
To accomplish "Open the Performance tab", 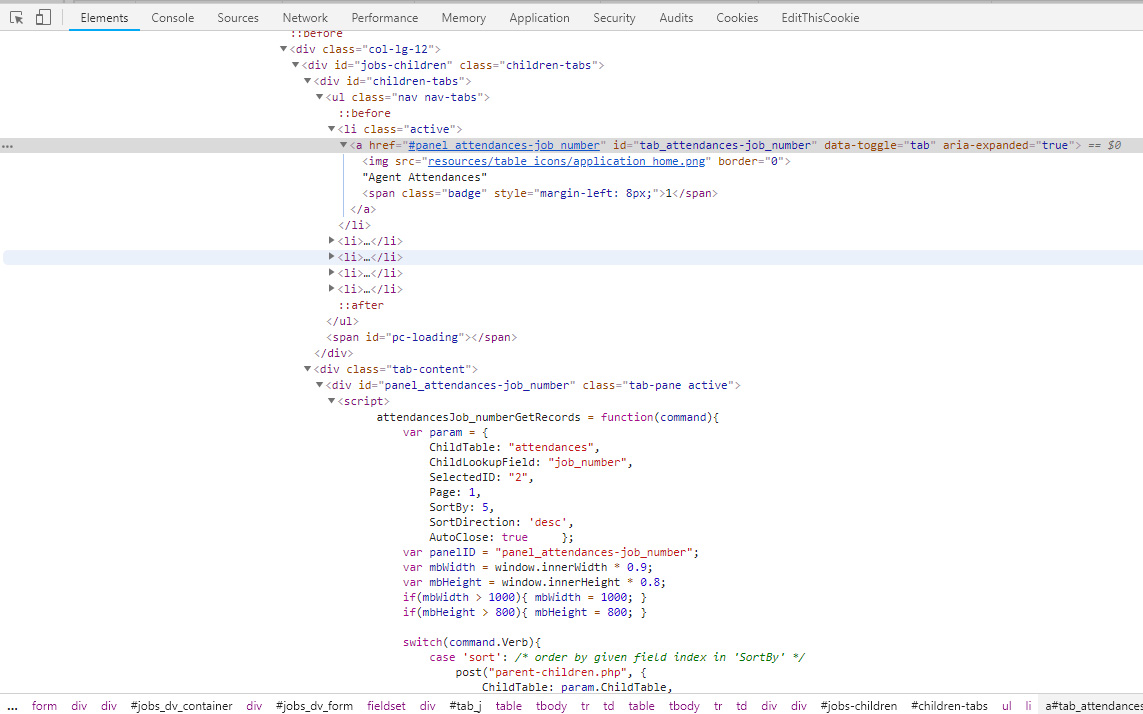I will pyautogui.click(x=384, y=18).
